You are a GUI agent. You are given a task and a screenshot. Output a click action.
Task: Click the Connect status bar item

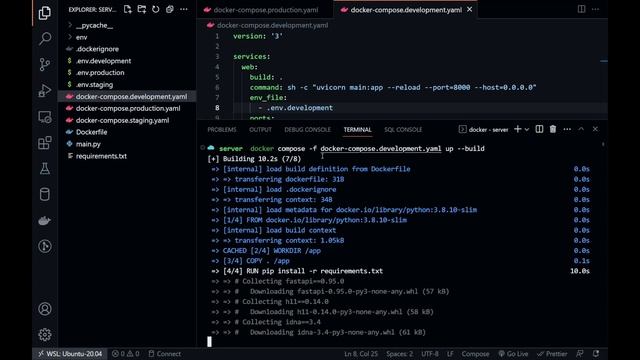click(x=164, y=354)
